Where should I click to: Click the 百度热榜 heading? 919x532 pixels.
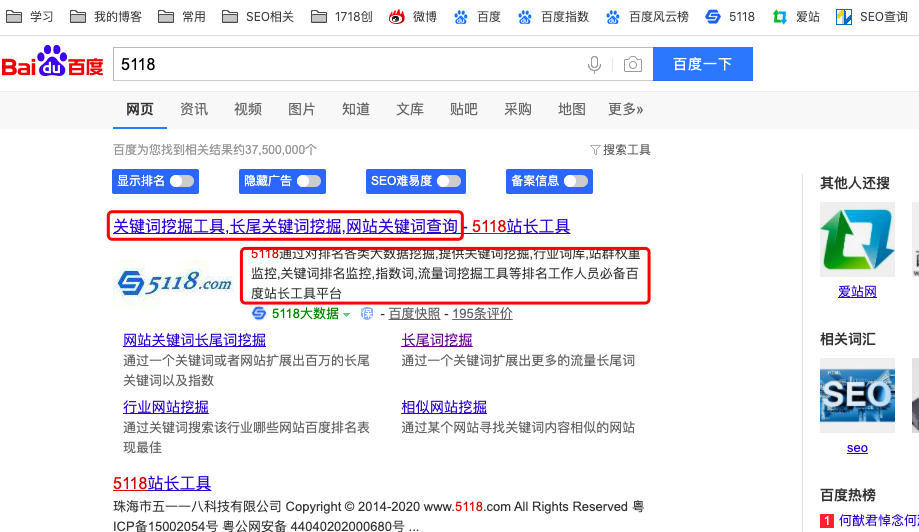point(847,495)
